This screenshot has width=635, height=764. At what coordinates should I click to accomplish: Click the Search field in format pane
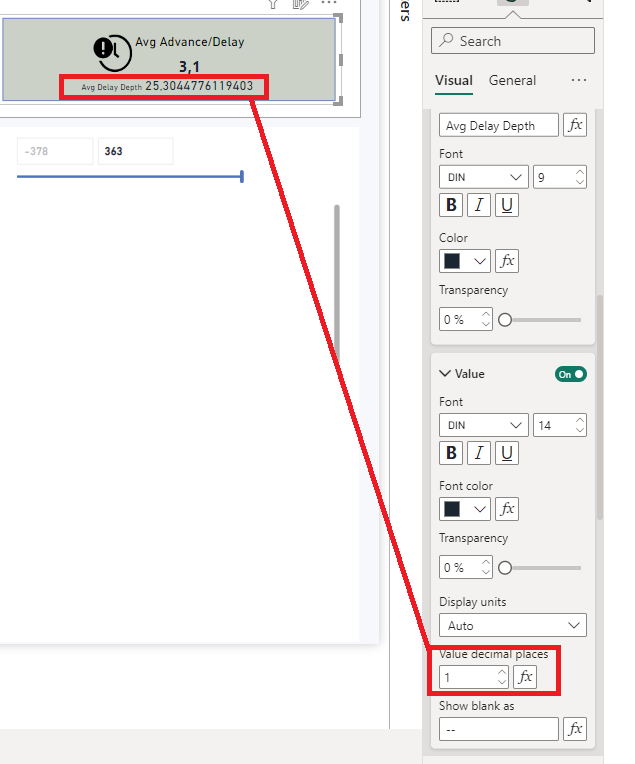tap(513, 40)
